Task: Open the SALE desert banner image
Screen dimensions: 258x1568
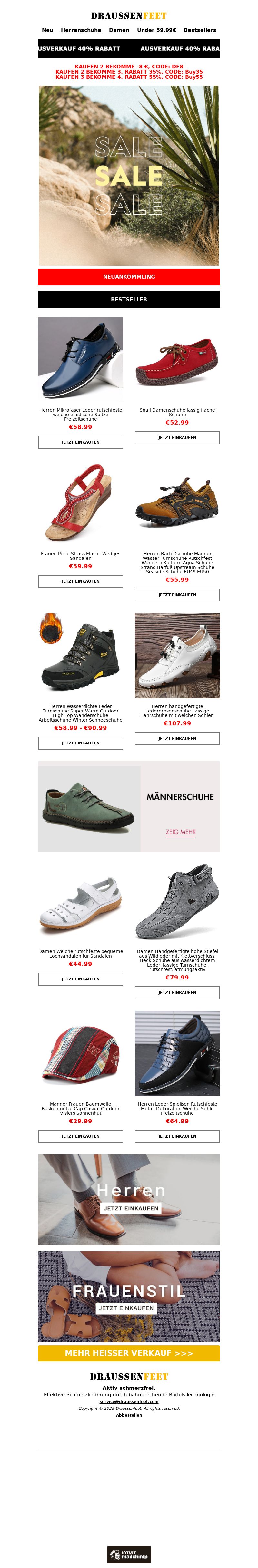Action: point(129,175)
